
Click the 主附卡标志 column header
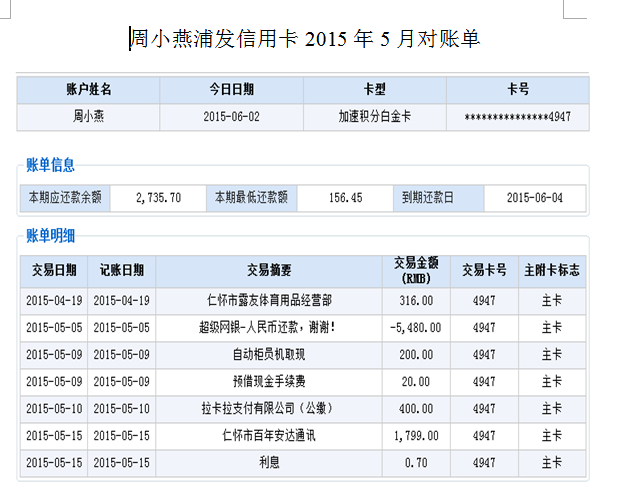551,270
